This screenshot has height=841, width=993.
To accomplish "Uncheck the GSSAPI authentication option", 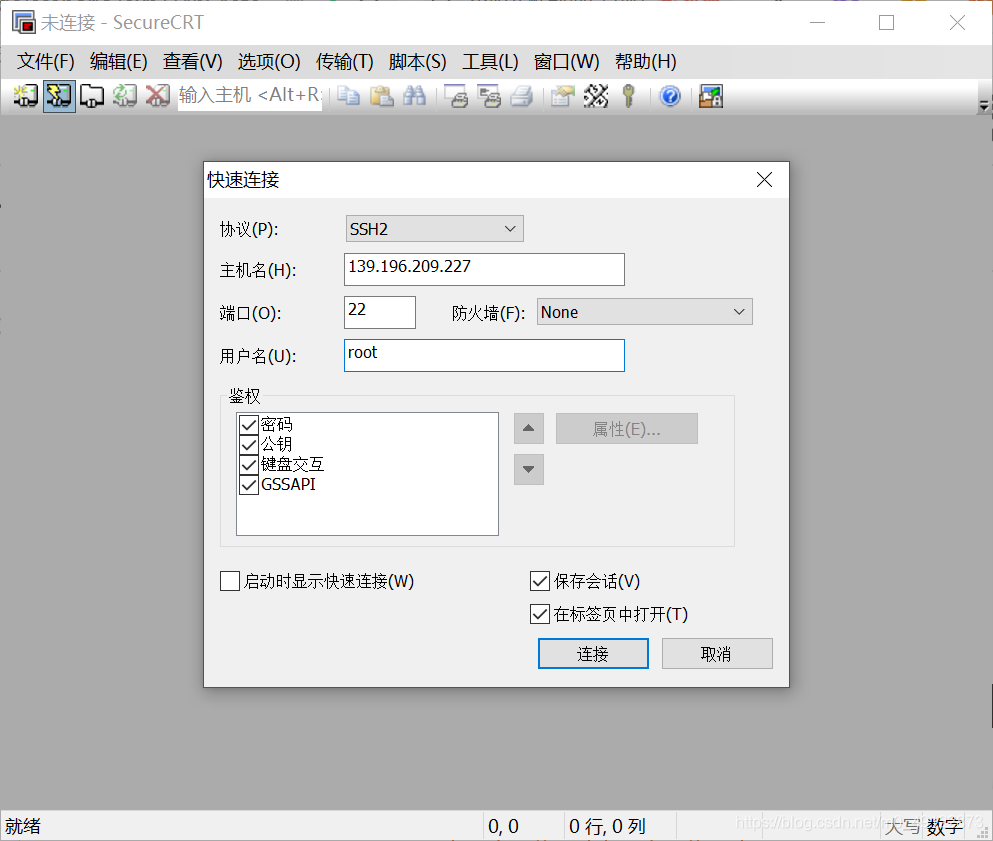I will click(248, 485).
